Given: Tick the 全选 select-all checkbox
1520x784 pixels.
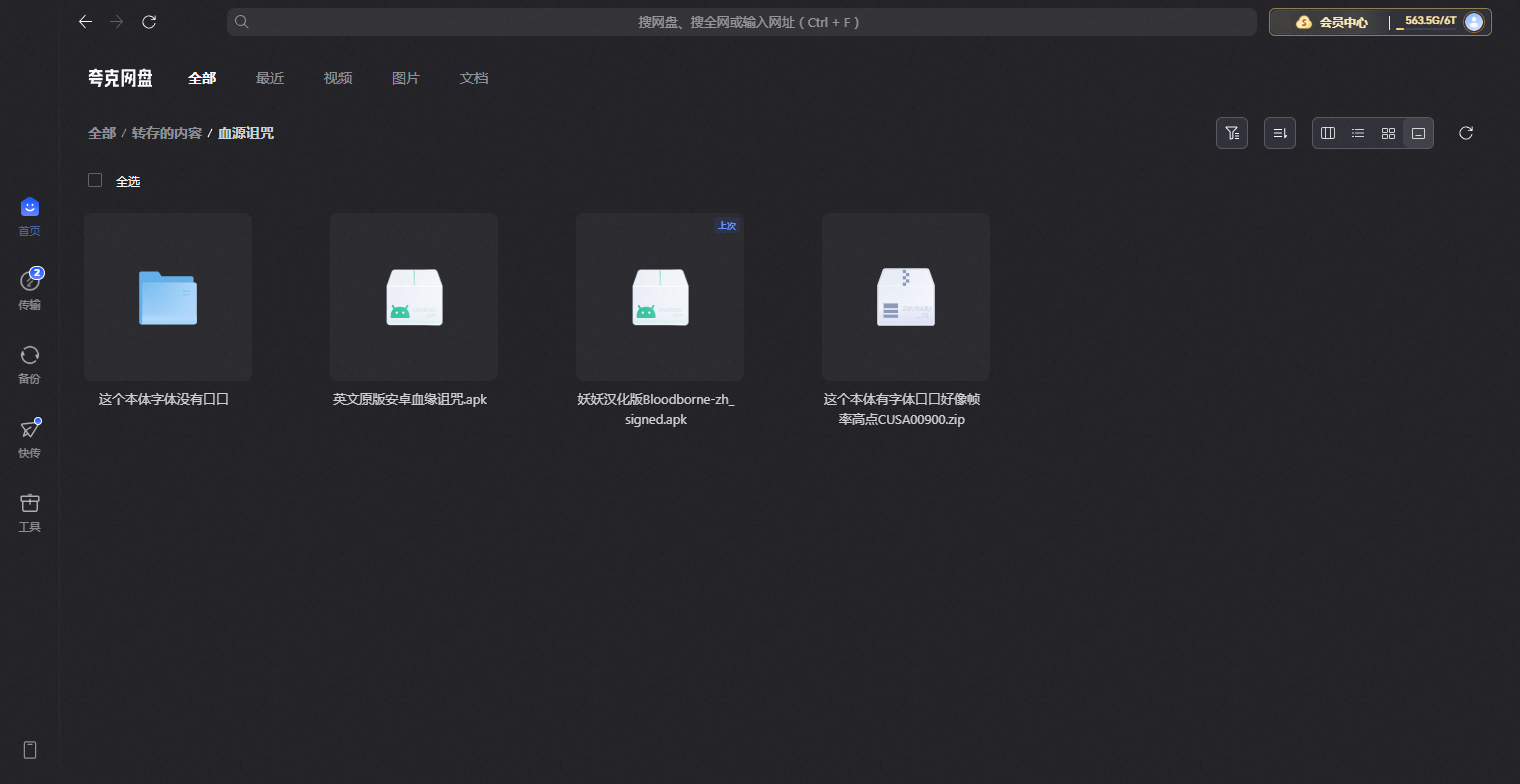Looking at the screenshot, I should coord(95,180).
